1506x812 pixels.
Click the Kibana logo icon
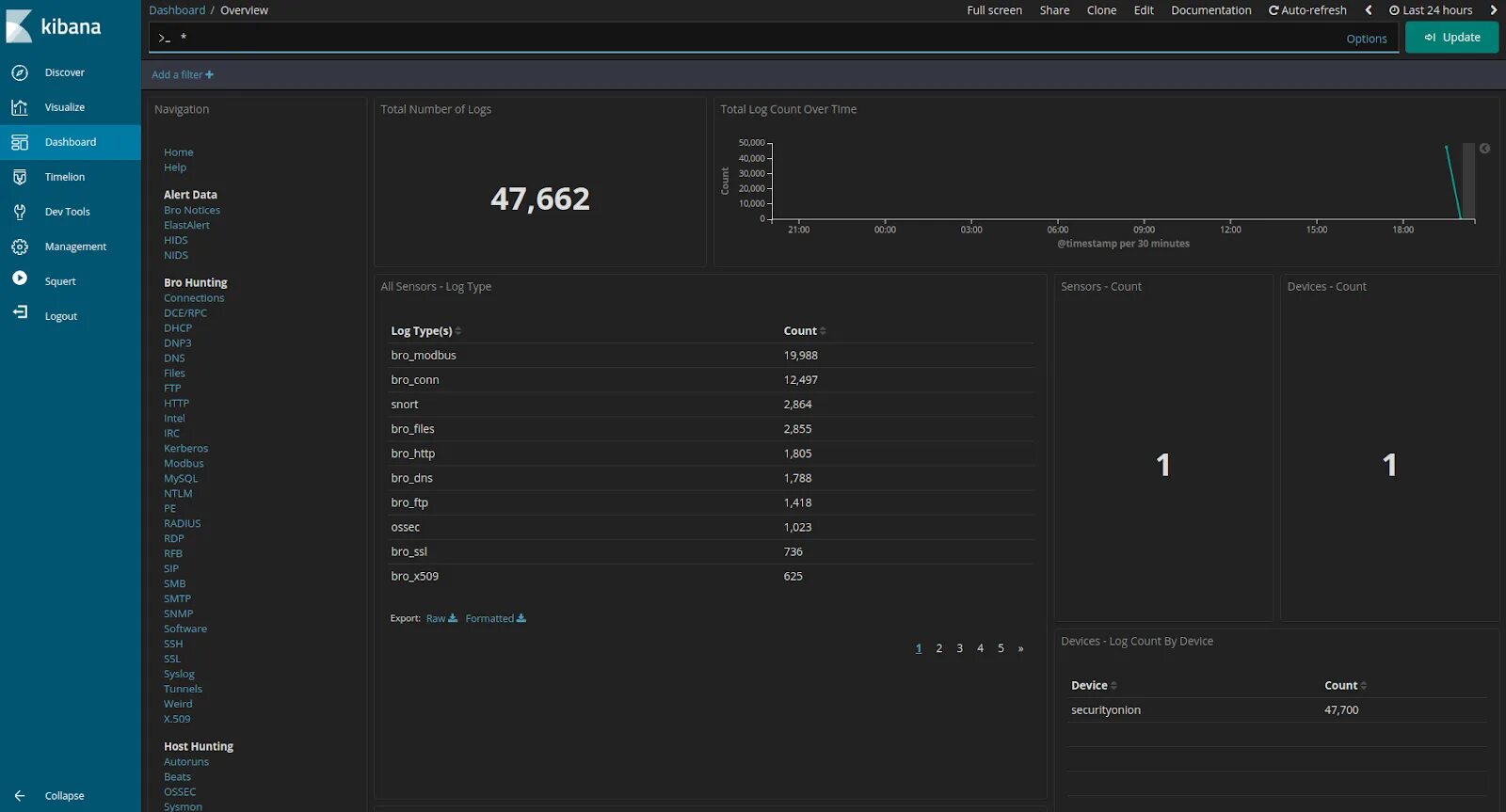click(x=20, y=26)
